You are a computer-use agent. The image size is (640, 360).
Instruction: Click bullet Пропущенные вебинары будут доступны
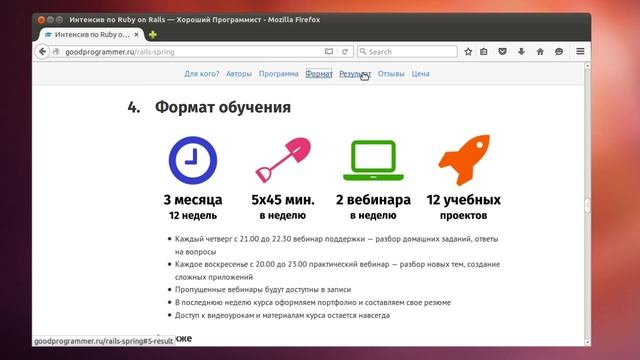263,289
